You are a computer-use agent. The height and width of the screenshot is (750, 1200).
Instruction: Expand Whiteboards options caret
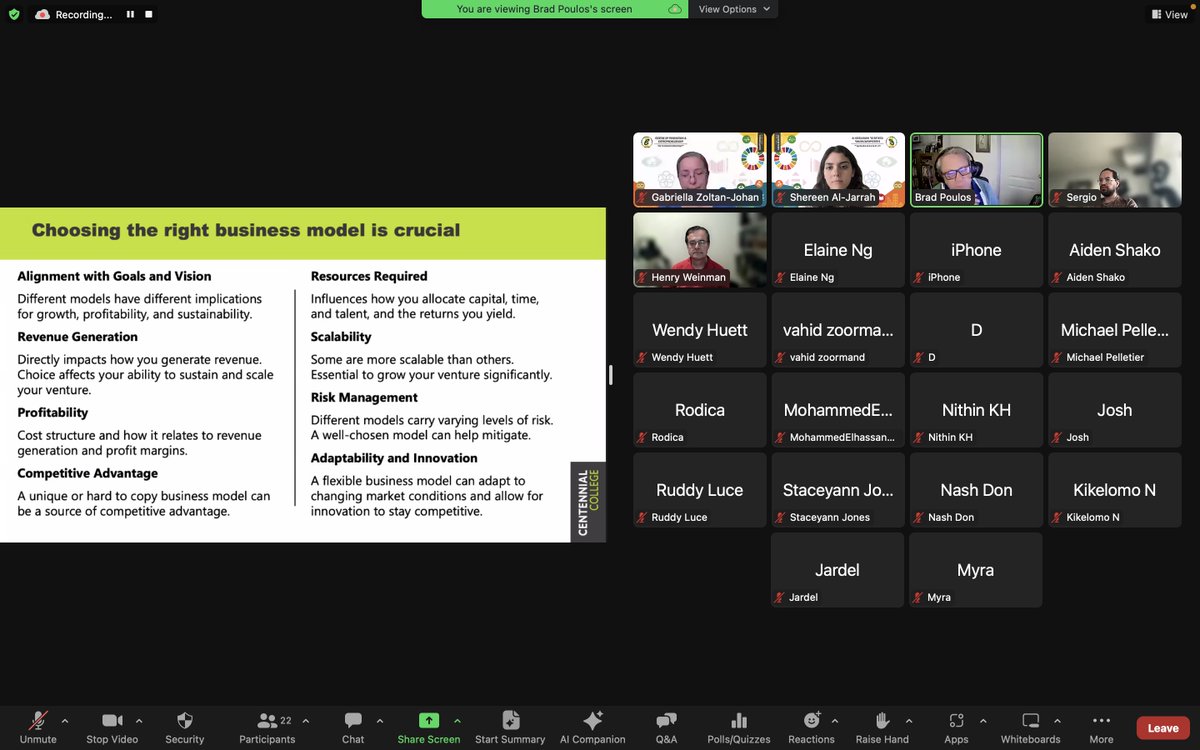pyautogui.click(x=1059, y=720)
